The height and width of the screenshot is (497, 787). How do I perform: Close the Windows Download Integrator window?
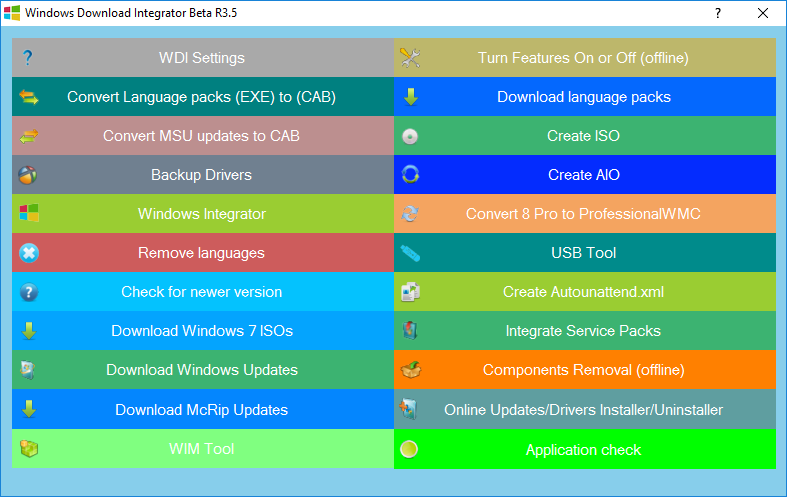click(x=763, y=13)
